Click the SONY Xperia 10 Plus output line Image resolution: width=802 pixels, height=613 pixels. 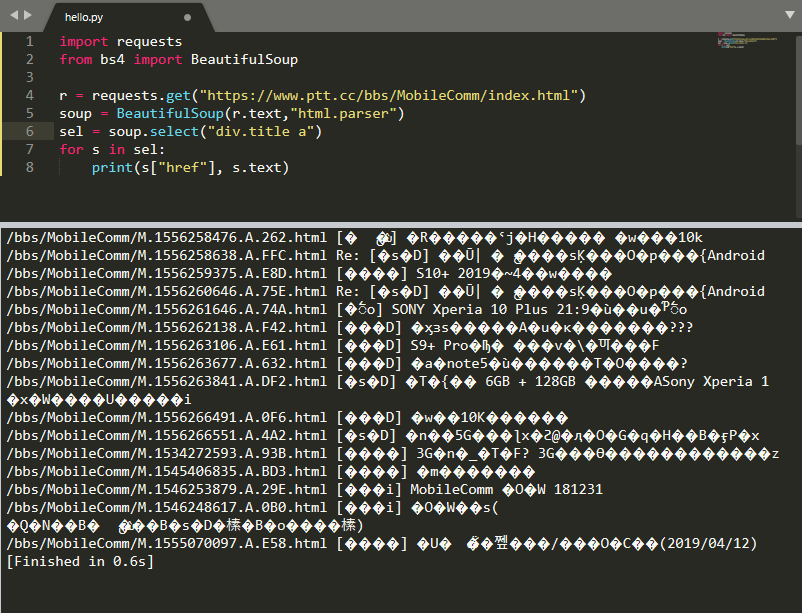(x=347, y=310)
